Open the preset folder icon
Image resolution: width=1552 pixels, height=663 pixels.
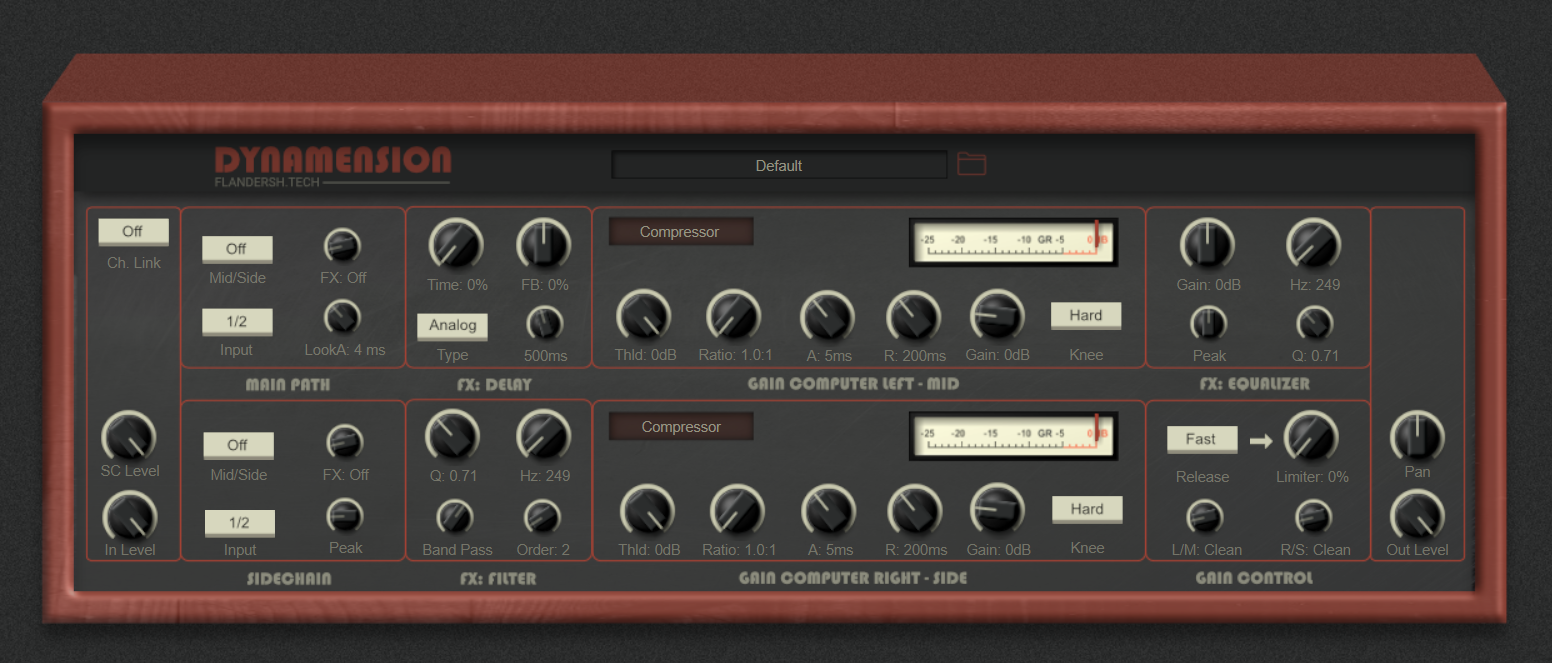[x=971, y=164]
